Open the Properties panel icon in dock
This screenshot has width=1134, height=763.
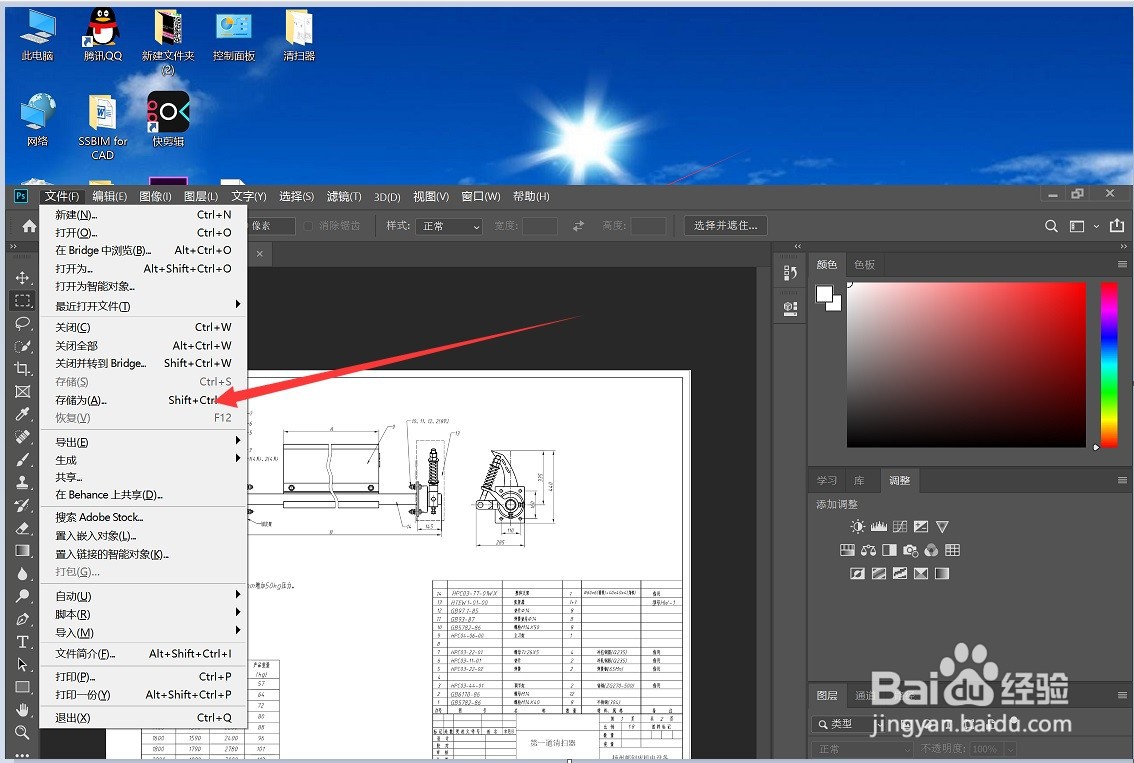[790, 308]
